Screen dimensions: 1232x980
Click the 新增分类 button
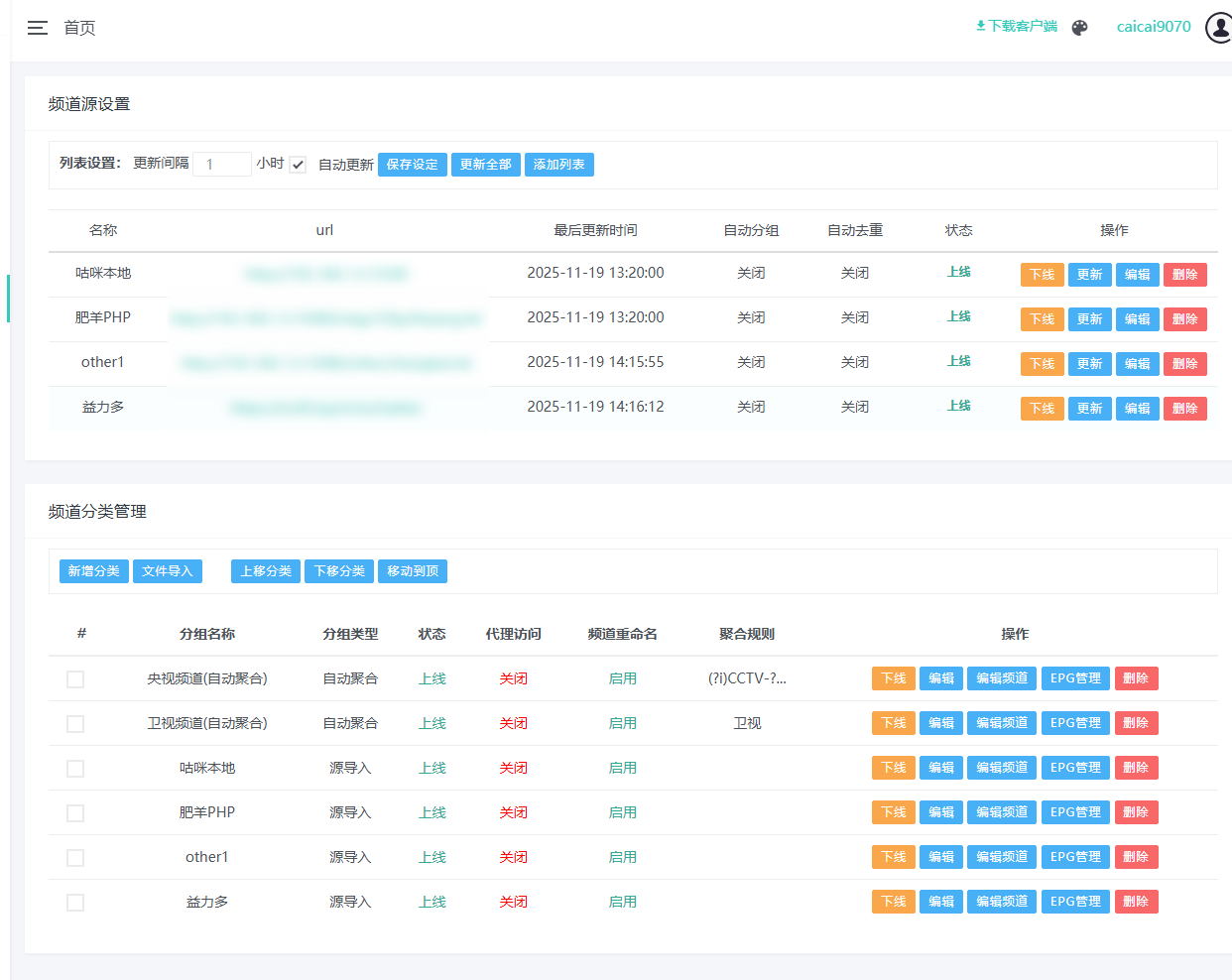(x=94, y=571)
